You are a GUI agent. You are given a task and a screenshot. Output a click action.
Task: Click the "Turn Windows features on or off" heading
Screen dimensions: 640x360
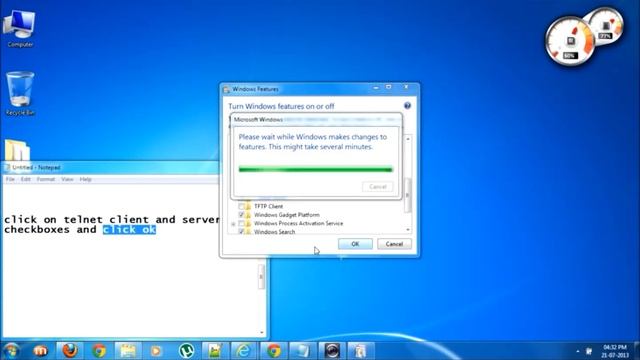pyautogui.click(x=281, y=106)
